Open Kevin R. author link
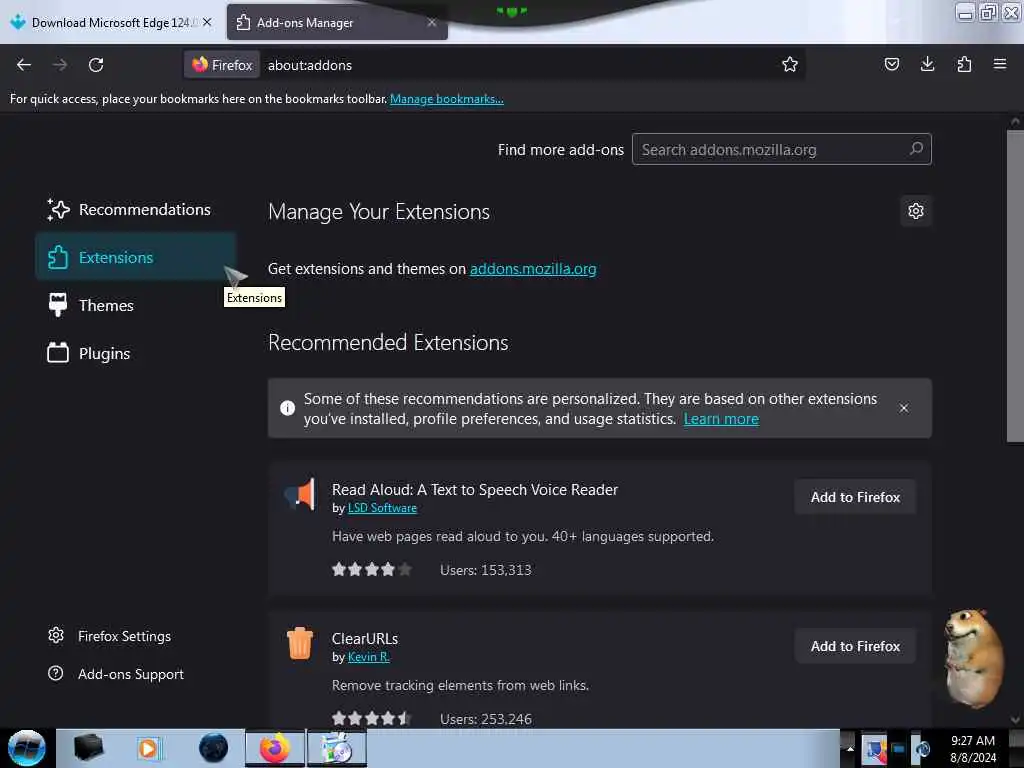The image size is (1024, 768). pyautogui.click(x=368, y=656)
